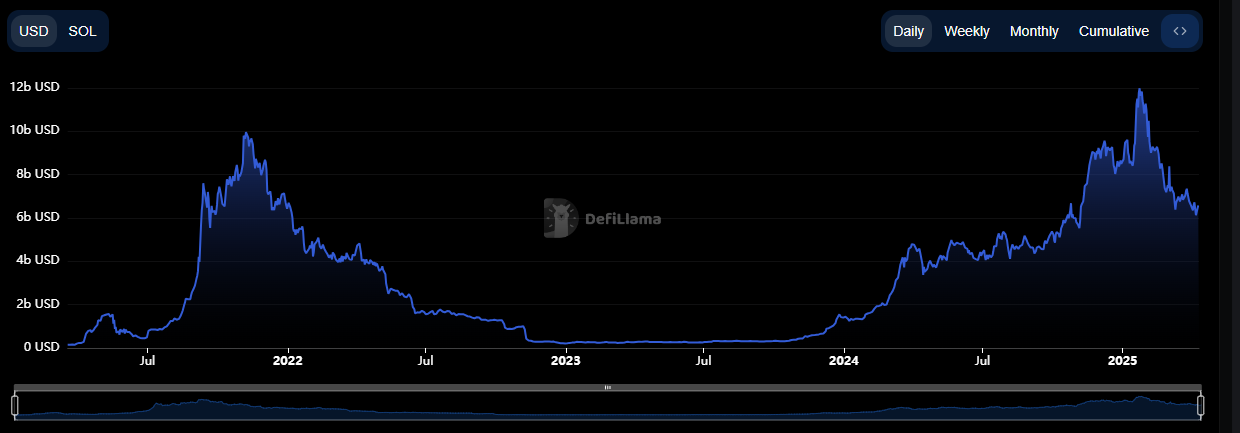
Task: Click the 2023 x-axis label
Action: point(565,360)
